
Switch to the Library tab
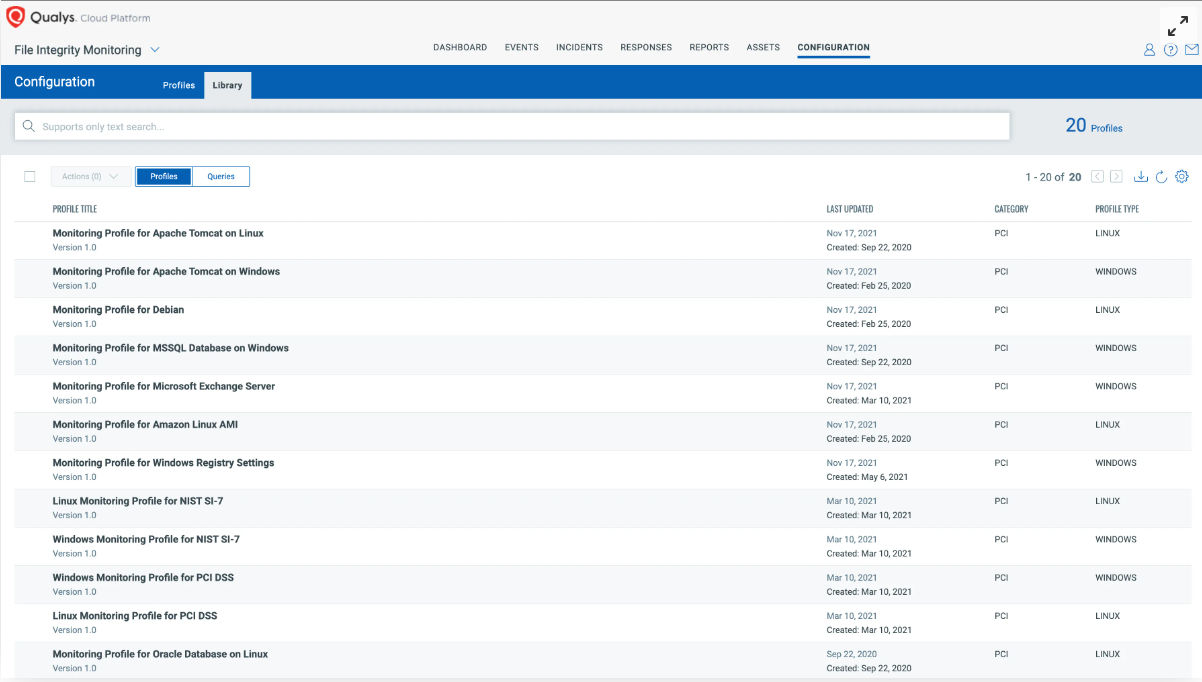(x=227, y=85)
